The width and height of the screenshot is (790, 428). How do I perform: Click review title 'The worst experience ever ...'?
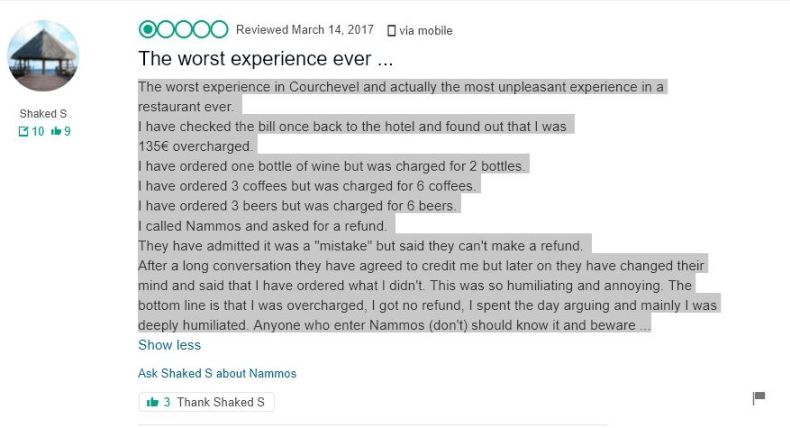tap(265, 59)
